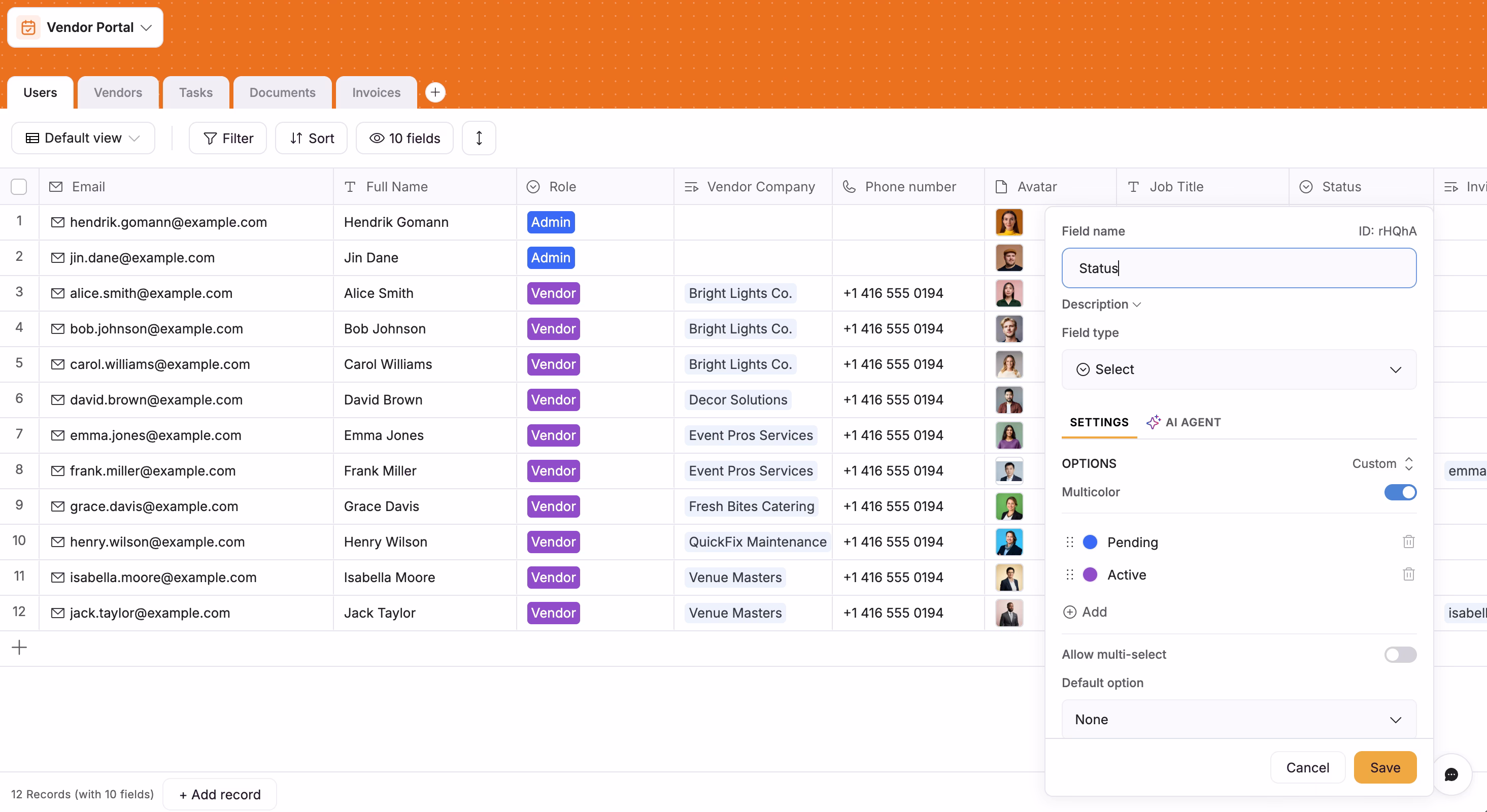Click the add row plus icon below table

pyautogui.click(x=19, y=648)
